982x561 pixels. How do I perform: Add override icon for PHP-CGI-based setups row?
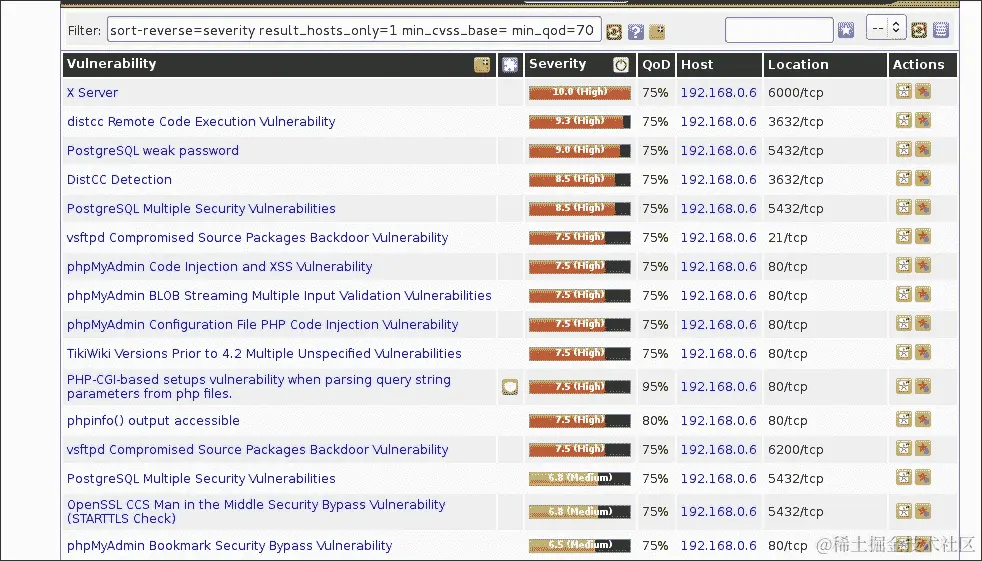[x=923, y=386]
